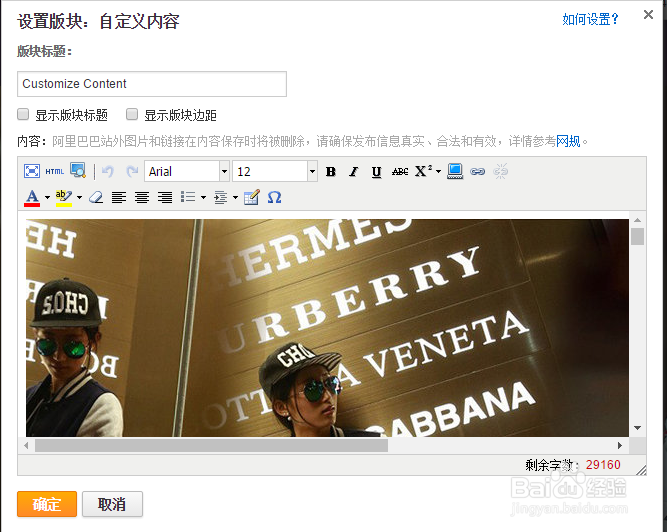This screenshot has height=532, width=667.
Task: Apply underline formatting
Action: 376,171
